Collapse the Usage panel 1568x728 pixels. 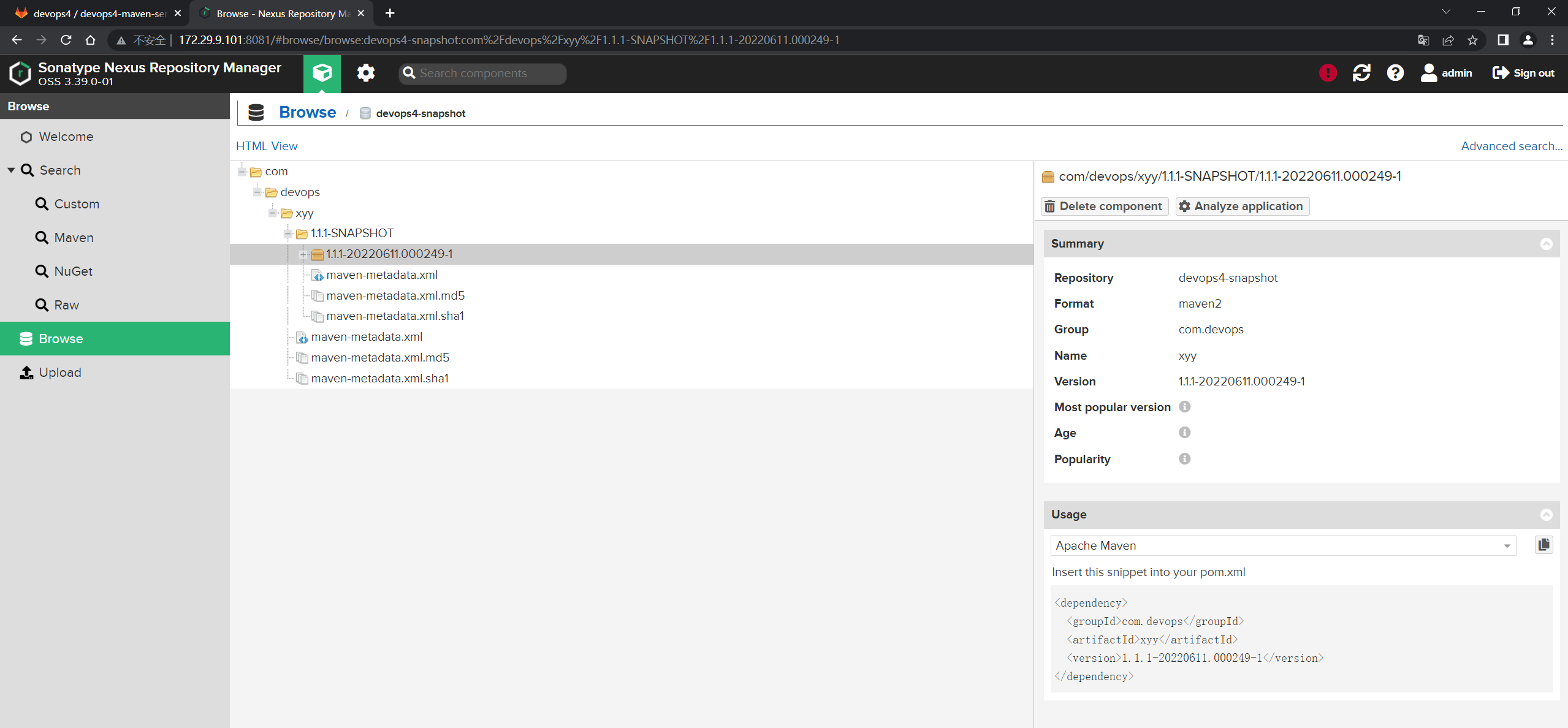click(1546, 515)
